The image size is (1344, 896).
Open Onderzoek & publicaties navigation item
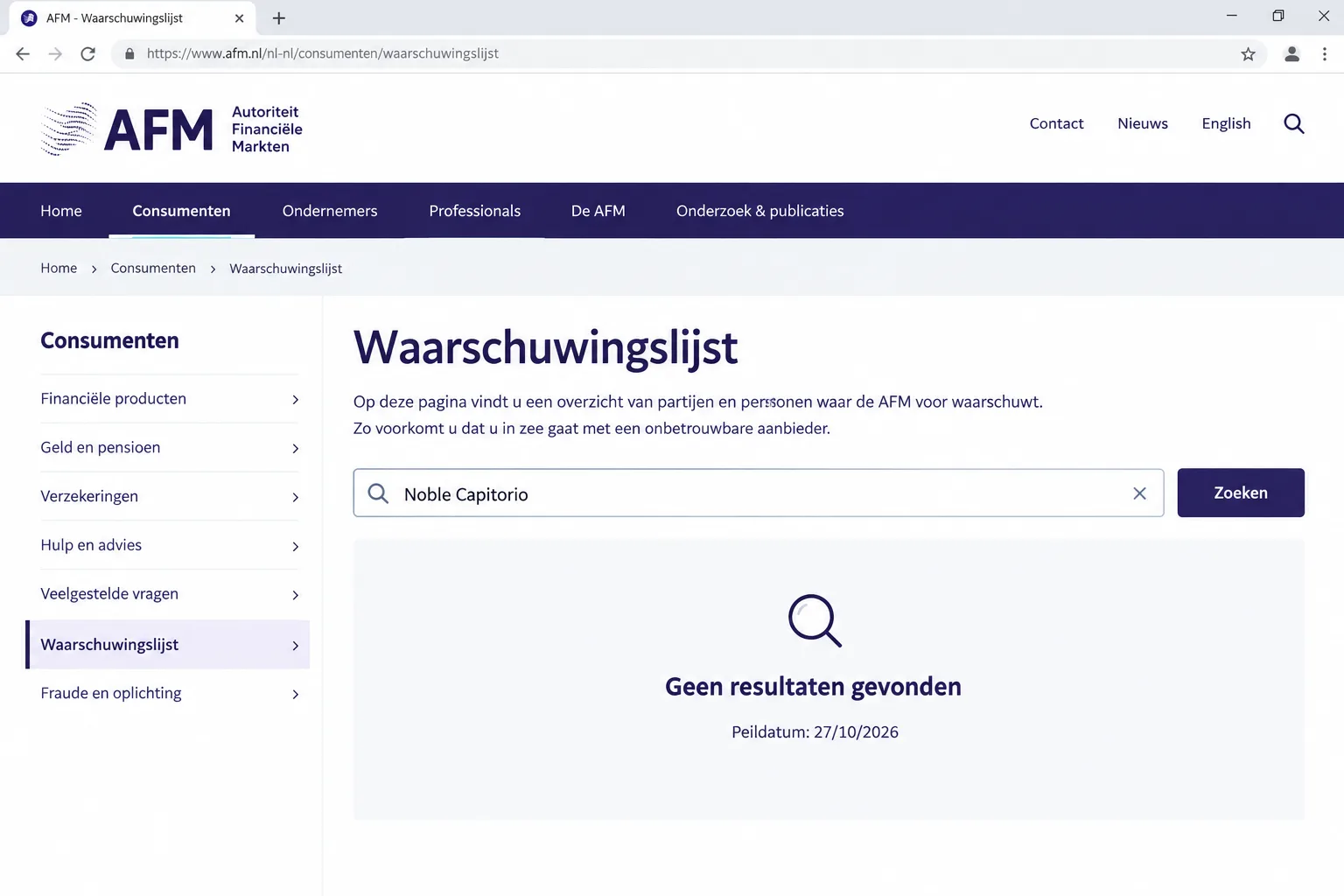pyautogui.click(x=760, y=211)
